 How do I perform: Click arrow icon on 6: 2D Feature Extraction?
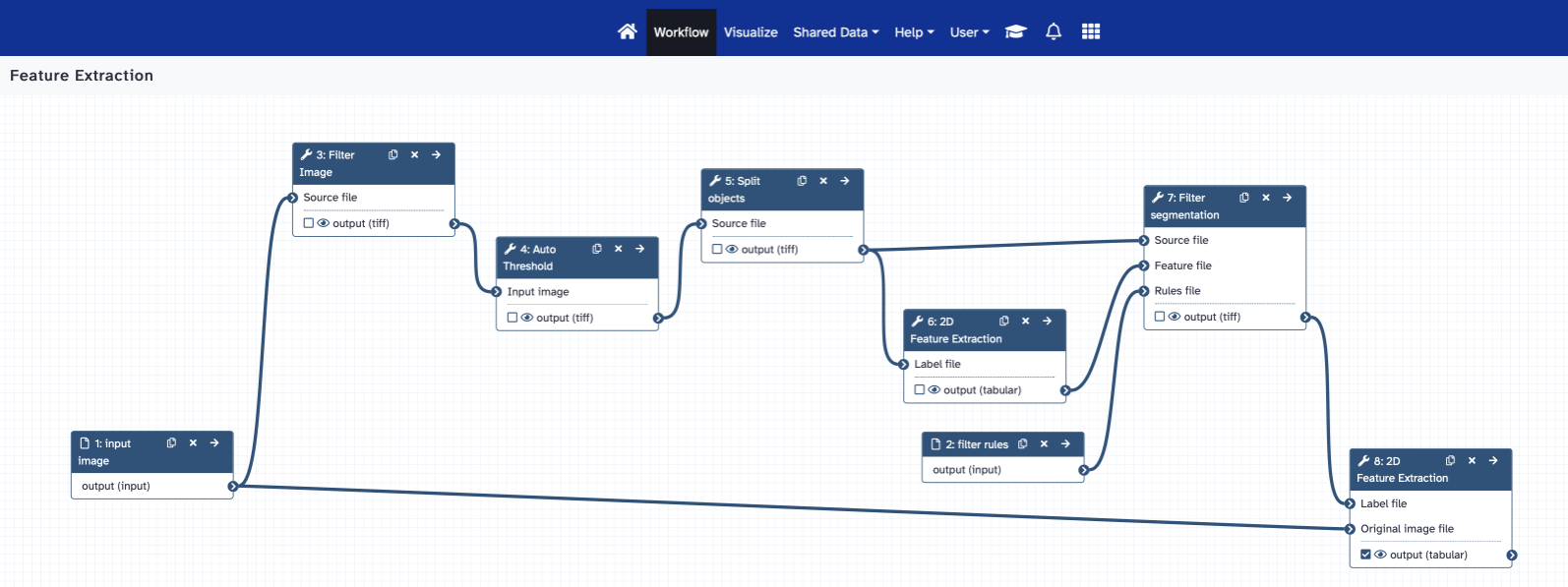[1048, 322]
